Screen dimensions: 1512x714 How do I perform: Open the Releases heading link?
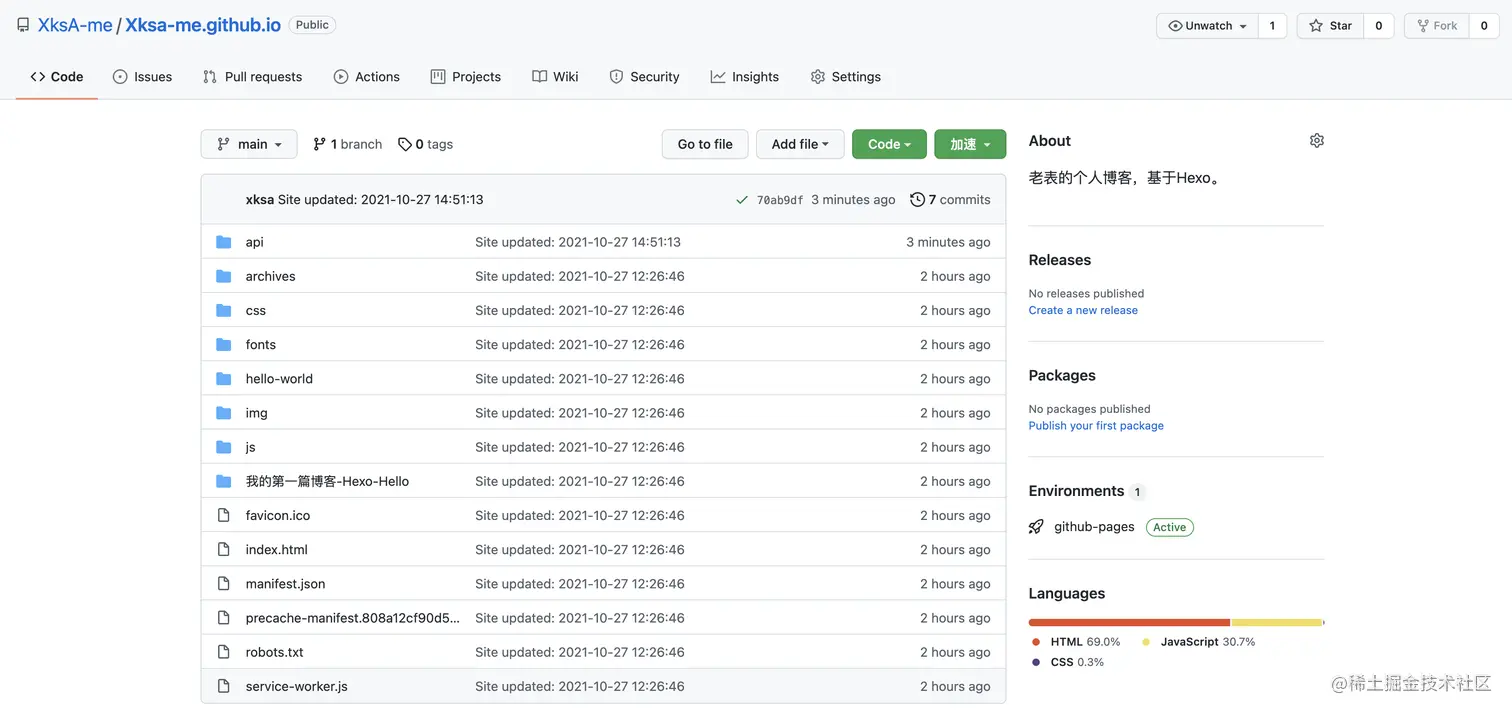tap(1060, 260)
